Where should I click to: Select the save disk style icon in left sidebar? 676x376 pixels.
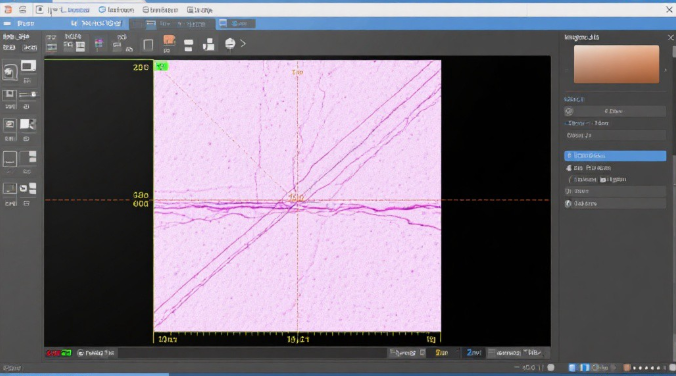click(x=9, y=95)
